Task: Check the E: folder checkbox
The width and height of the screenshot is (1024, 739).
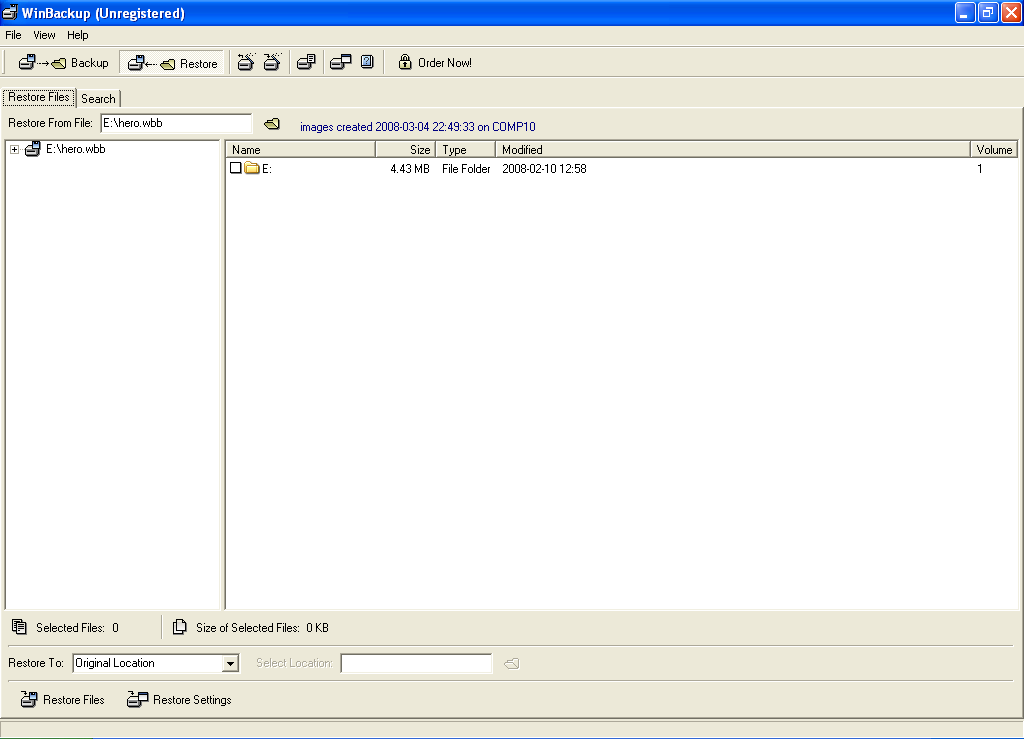Action: [236, 168]
